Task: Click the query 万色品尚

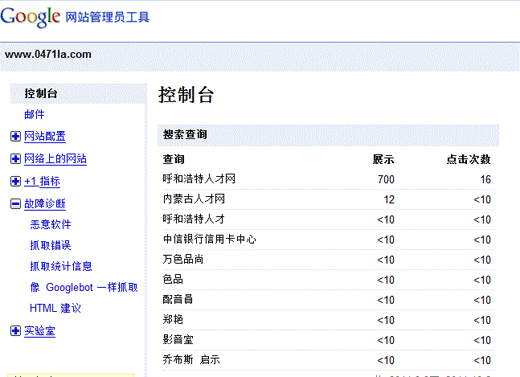Action: click(x=183, y=259)
